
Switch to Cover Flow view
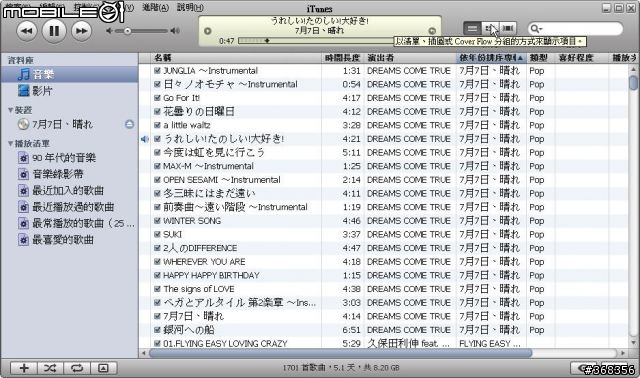click(508, 28)
